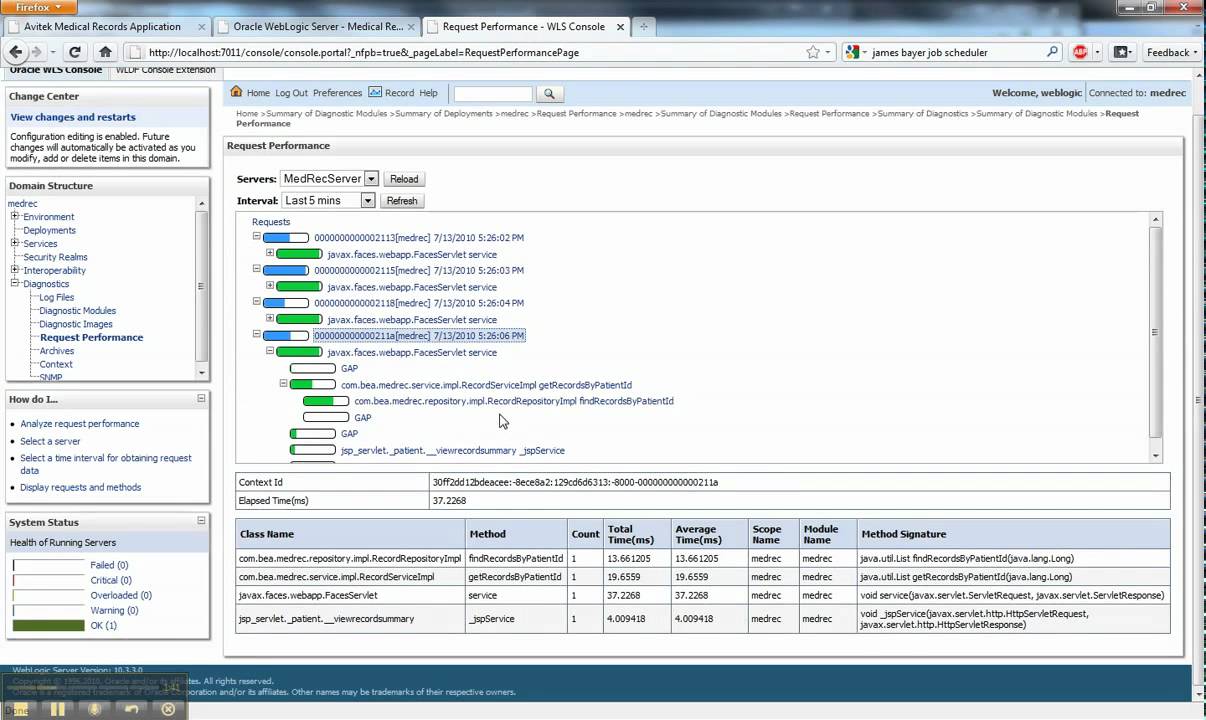Pause the screen recording overlay

[57, 709]
